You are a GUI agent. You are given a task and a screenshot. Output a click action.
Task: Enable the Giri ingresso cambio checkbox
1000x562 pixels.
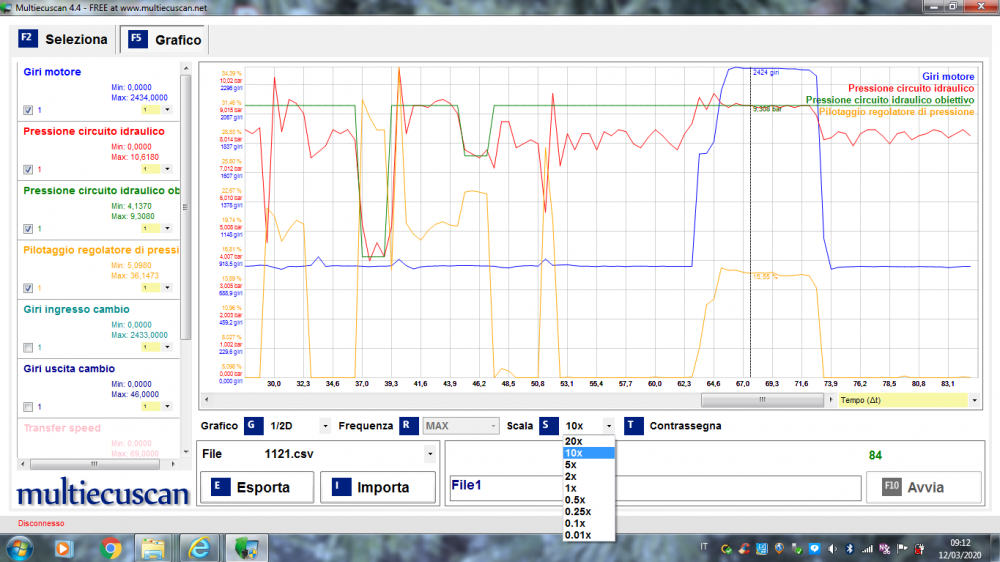pyautogui.click(x=28, y=347)
